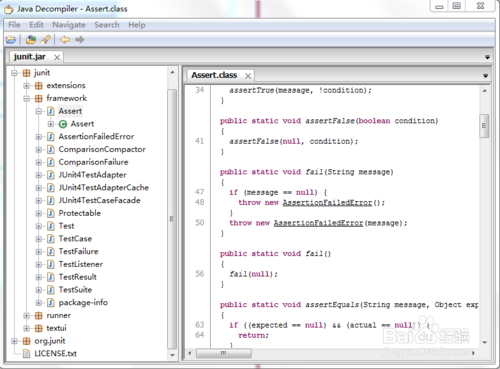Click the Open File folder icon
The image size is (500, 369).
click(11, 40)
